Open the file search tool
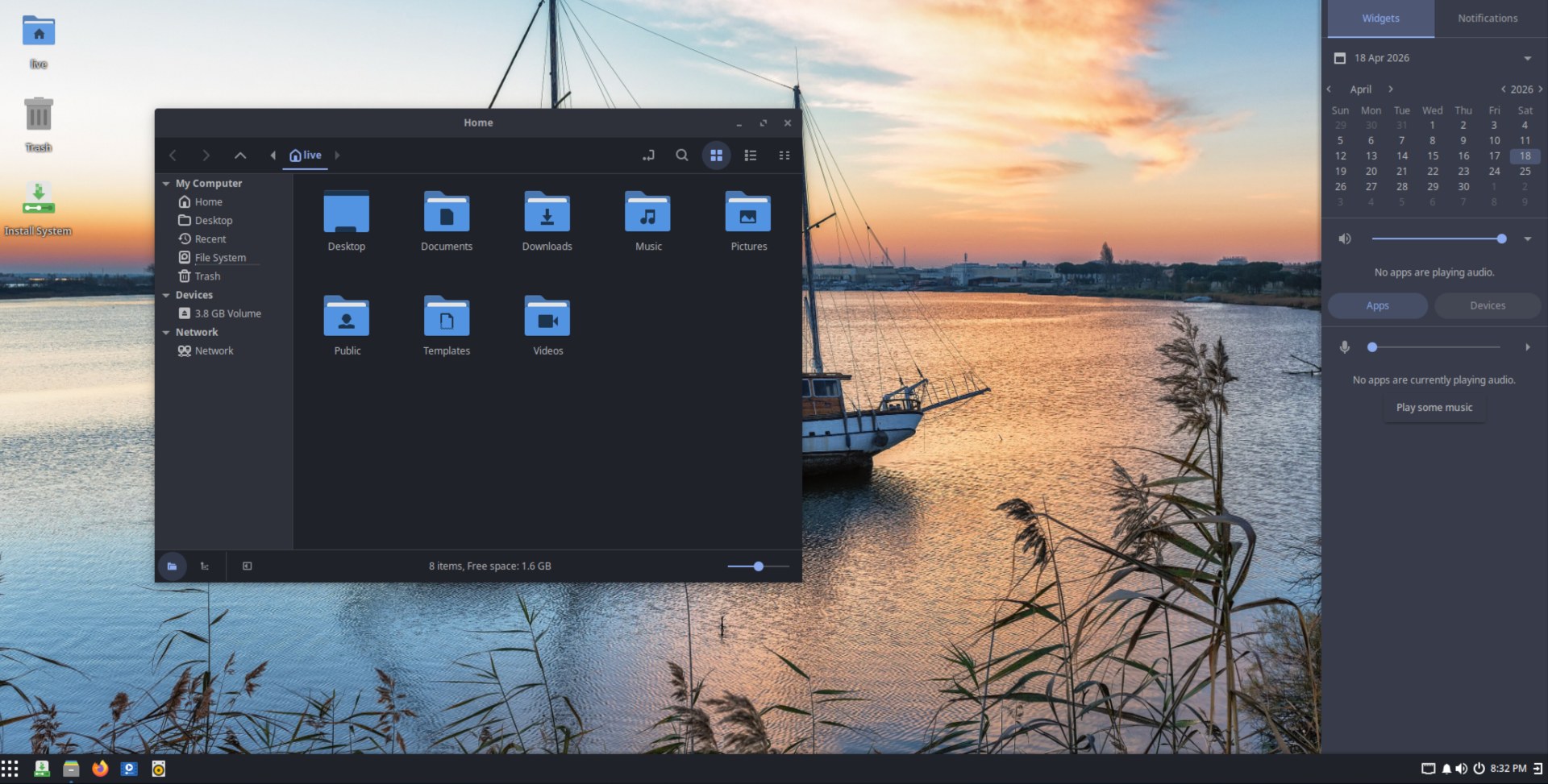 [x=682, y=156]
